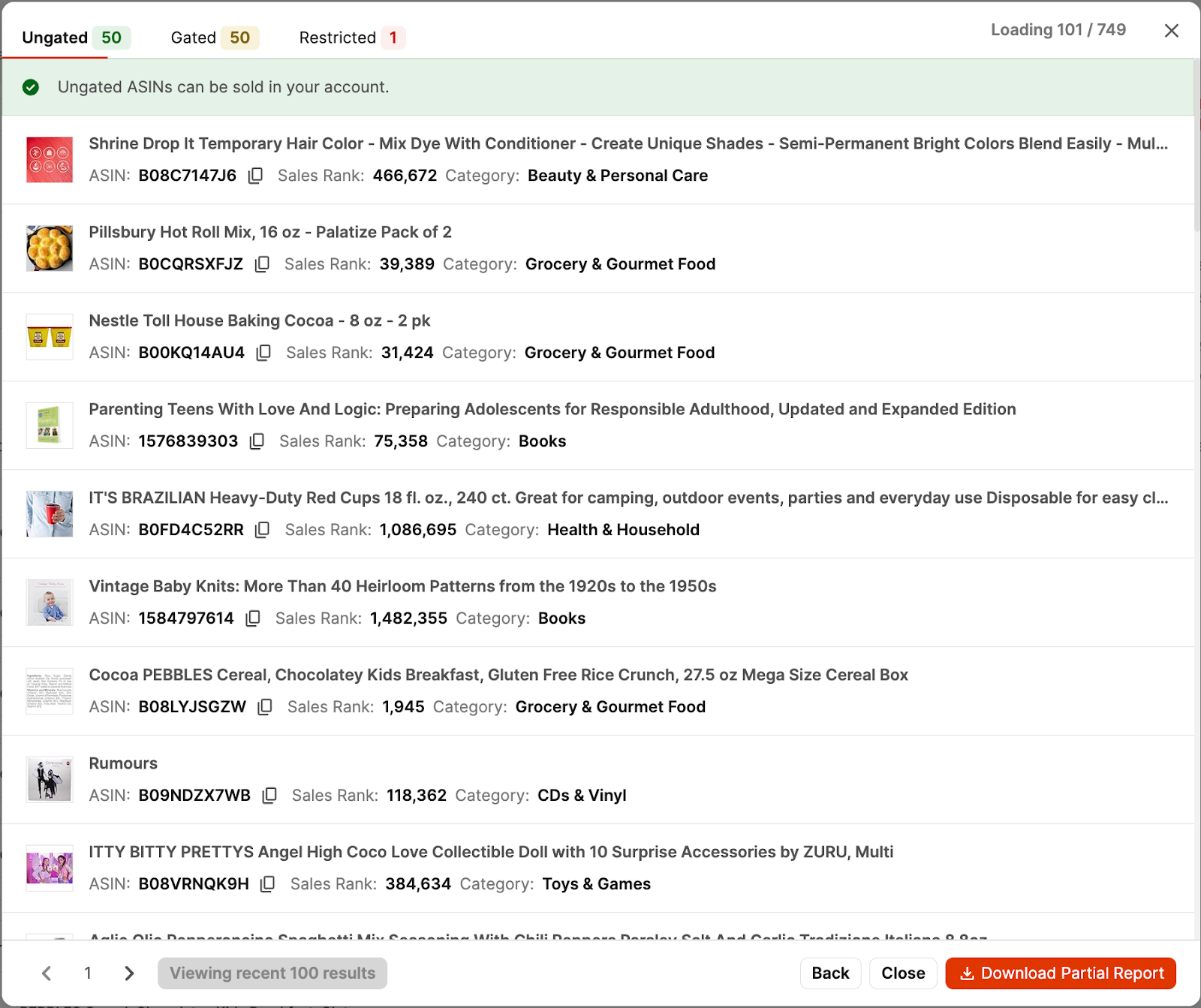This screenshot has width=1201, height=1008.
Task: Click the results list vertical scrollbar
Action: click(1197, 146)
